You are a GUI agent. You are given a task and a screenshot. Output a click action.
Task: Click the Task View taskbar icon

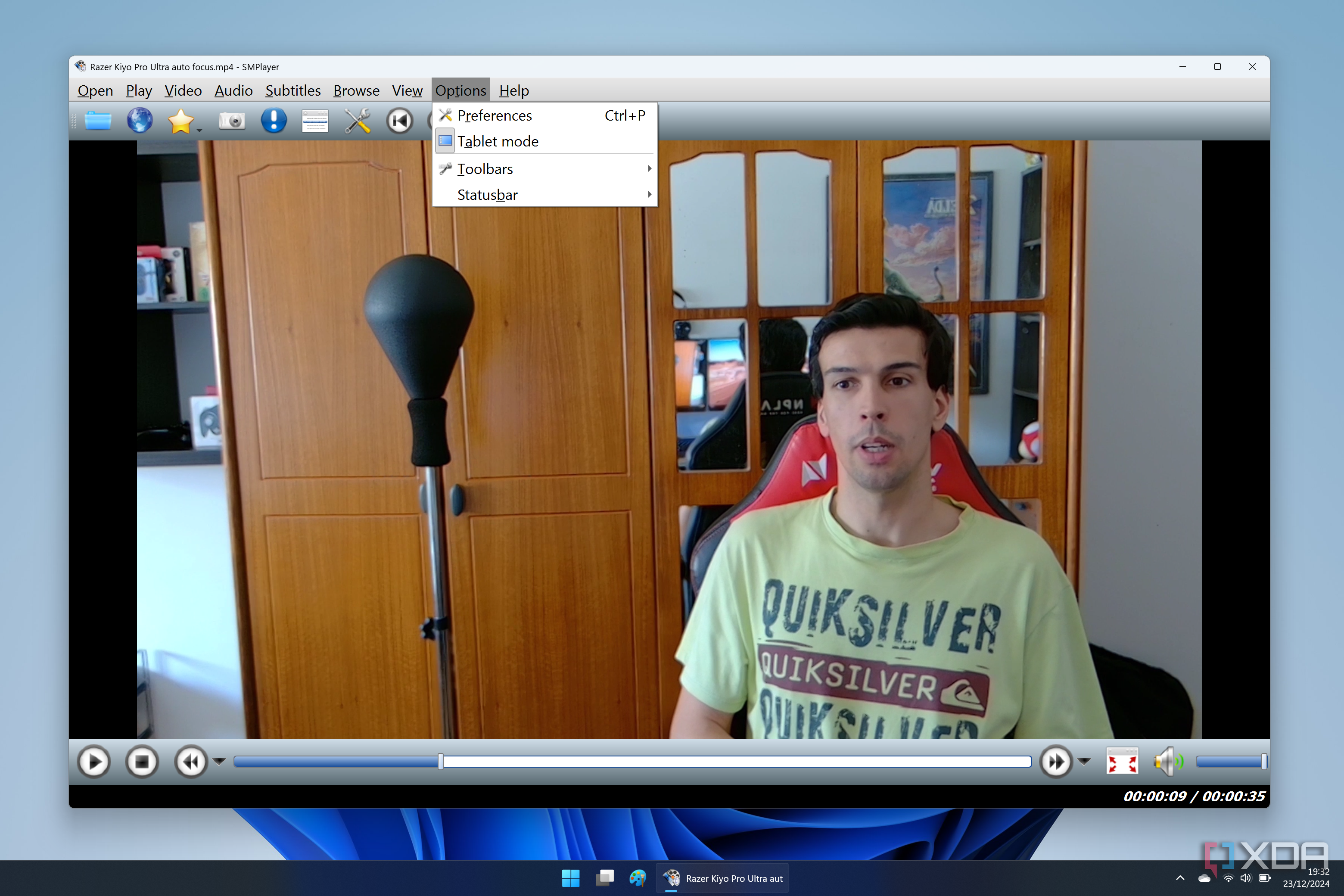click(604, 878)
